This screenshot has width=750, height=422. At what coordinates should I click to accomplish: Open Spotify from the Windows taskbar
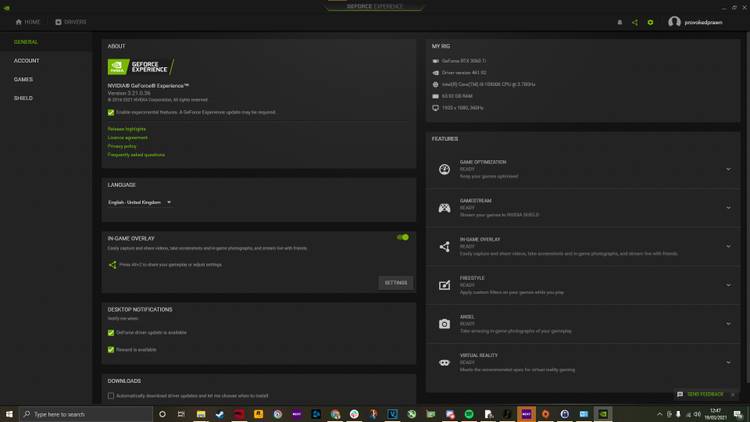point(469,414)
